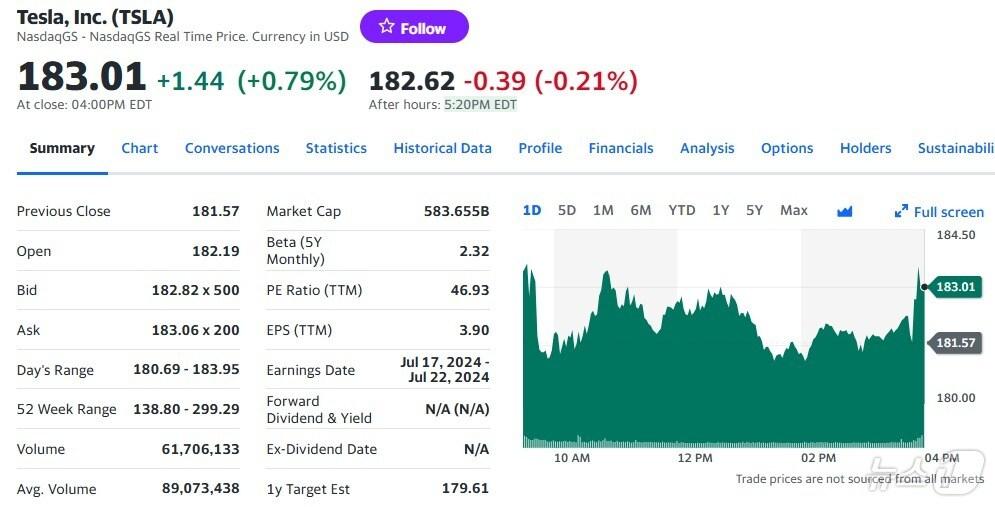
Task: Click the 181.57 previous close marker
Action: pos(954,343)
